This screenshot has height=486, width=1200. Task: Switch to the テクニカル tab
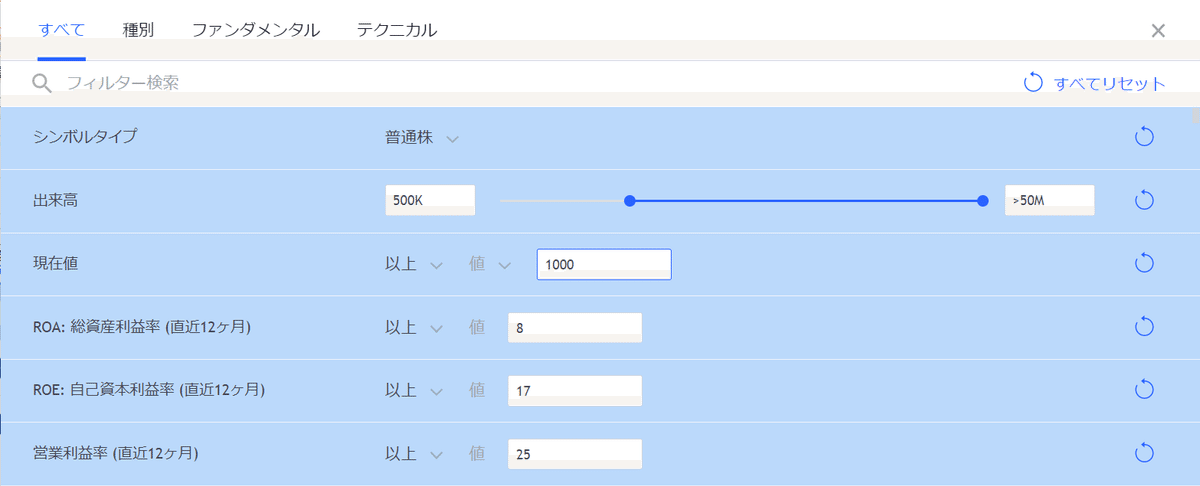pyautogui.click(x=396, y=30)
